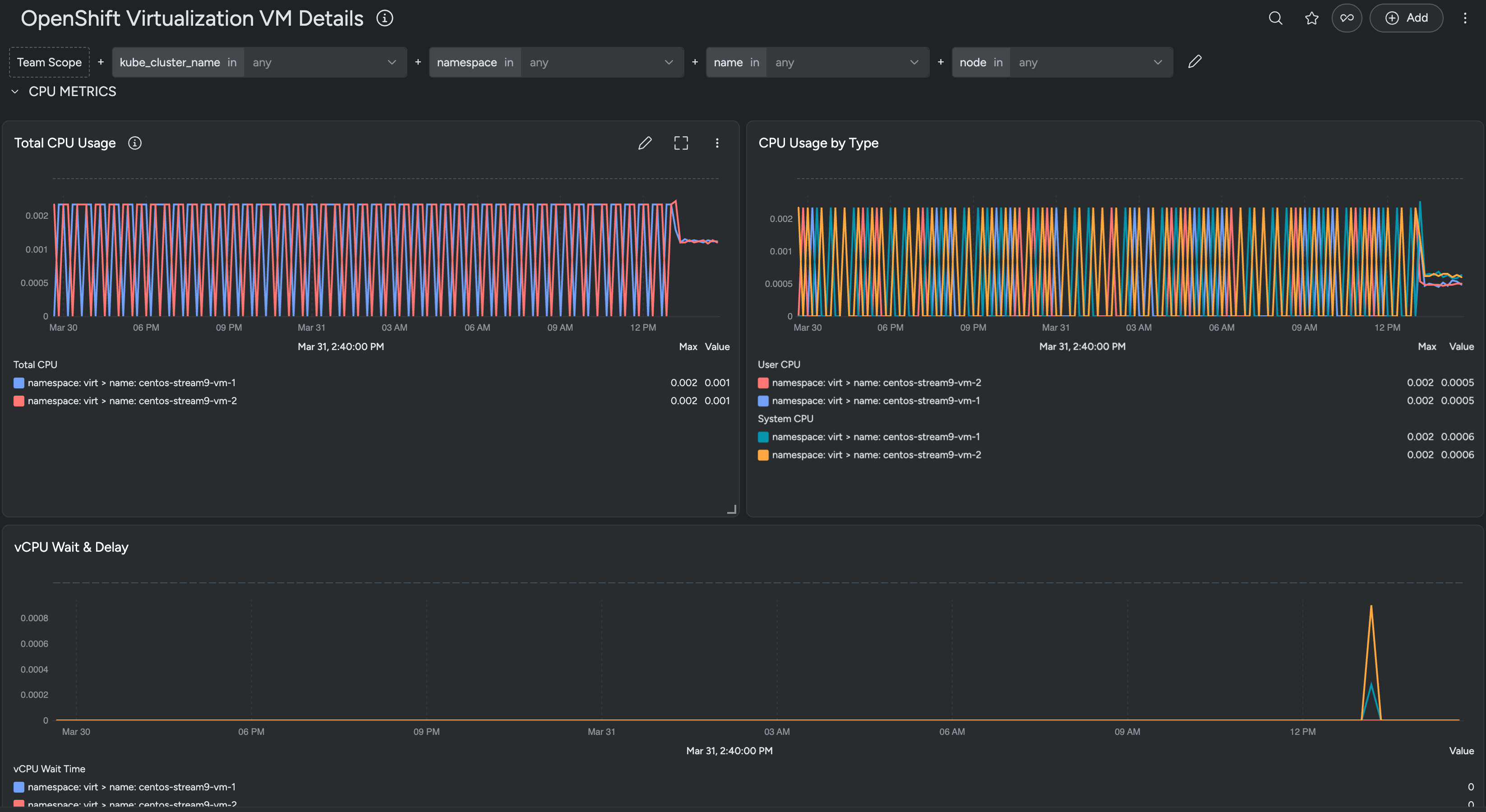Click the Total CPU Usage resize corner handle
The width and height of the screenshot is (1486, 812).
point(731,509)
